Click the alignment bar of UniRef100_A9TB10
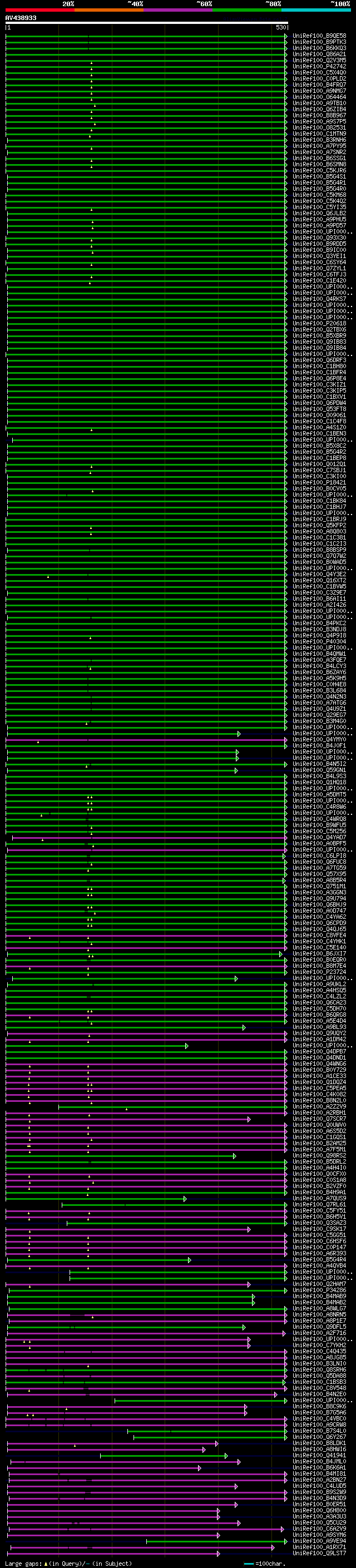Viewport: 356px width, 1568px height. coord(146,103)
